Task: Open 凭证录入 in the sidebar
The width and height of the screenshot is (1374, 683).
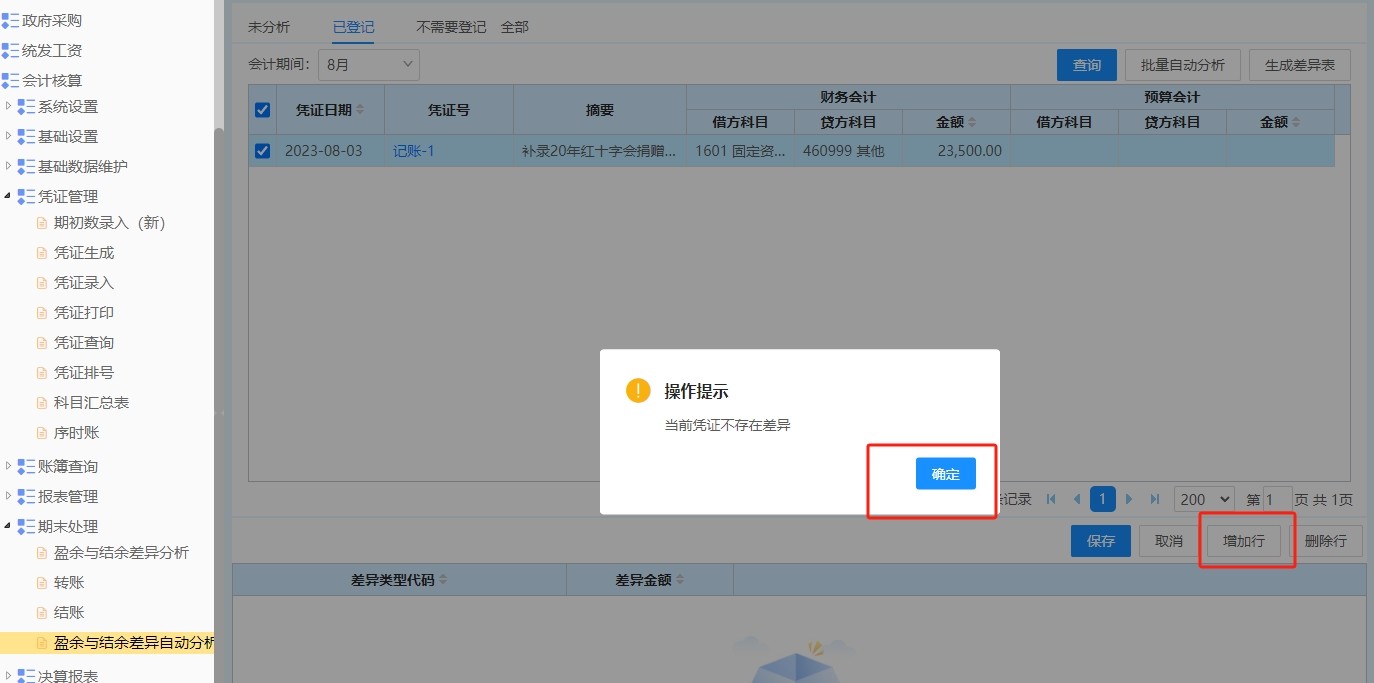Action: pyautogui.click(x=84, y=283)
